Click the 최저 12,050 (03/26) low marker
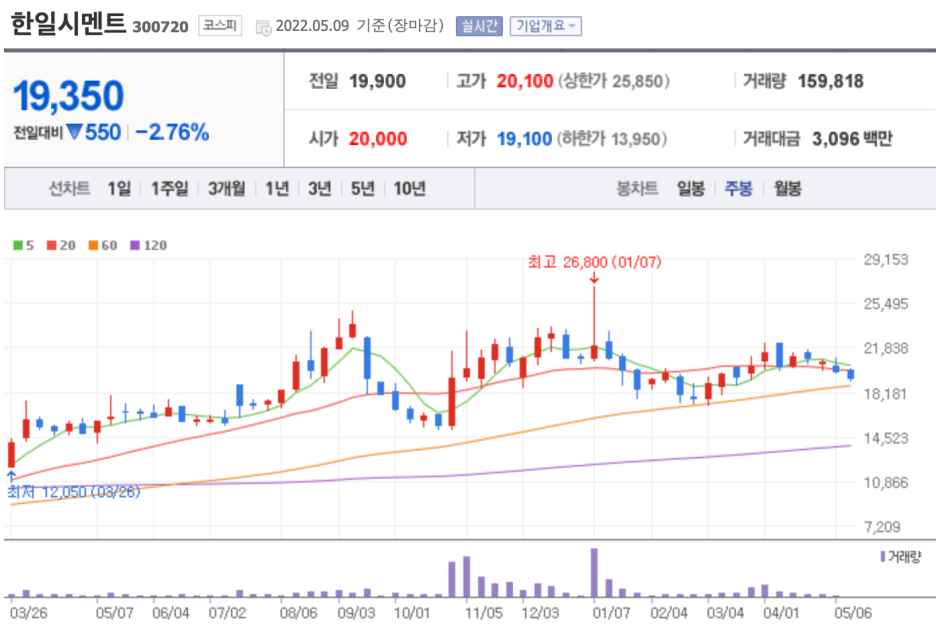Screen dimensions: 936x633 click(x=73, y=491)
